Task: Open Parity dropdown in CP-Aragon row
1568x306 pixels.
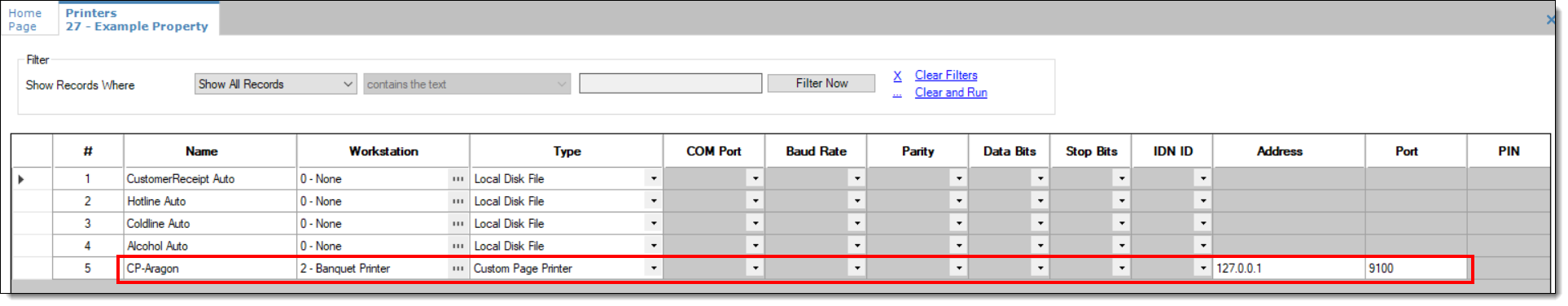Action: (x=958, y=269)
